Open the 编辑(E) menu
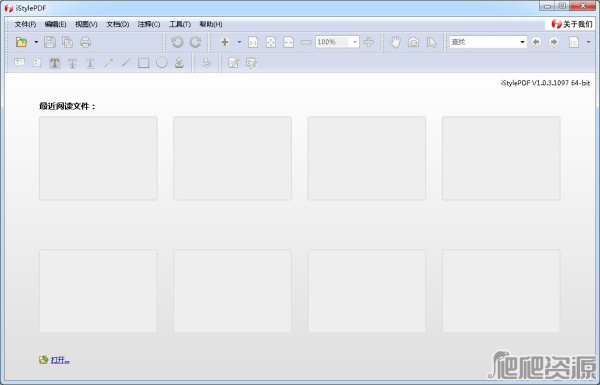600x385 pixels. coord(55,24)
